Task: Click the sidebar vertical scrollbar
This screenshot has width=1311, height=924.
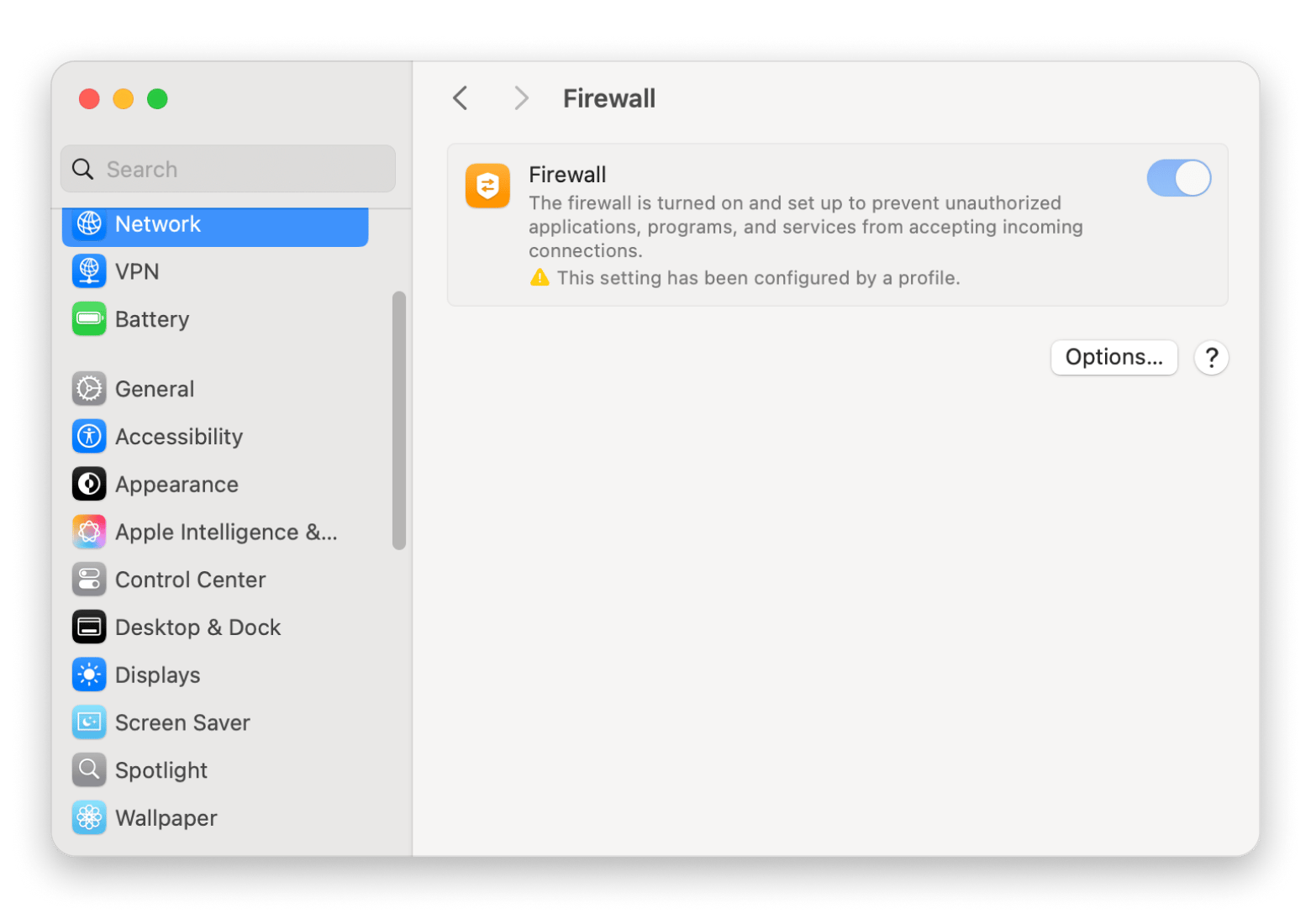Action: coord(399,420)
